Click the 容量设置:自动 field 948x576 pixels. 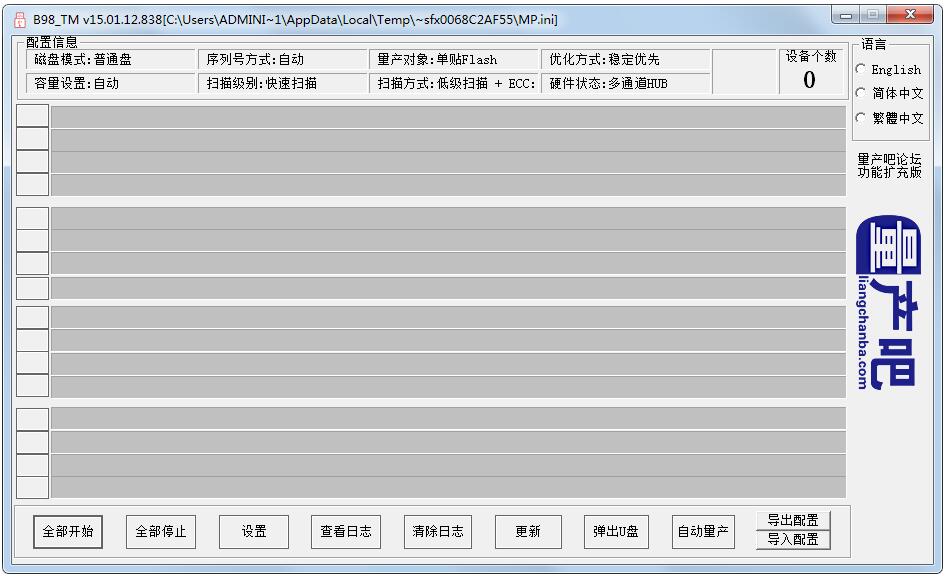coord(111,83)
